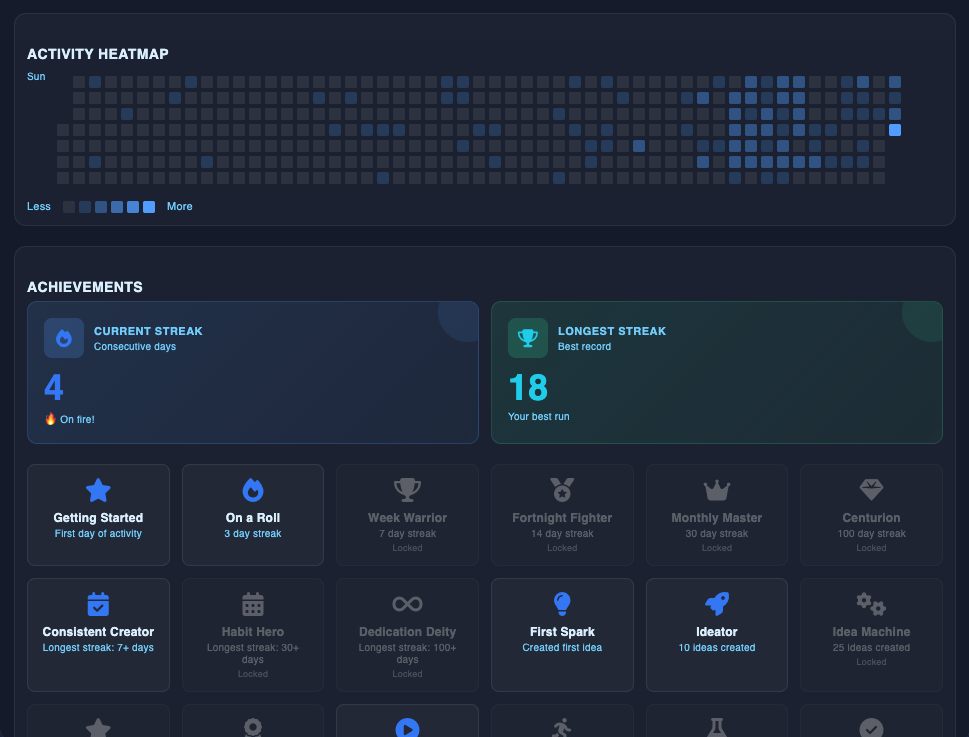Click the medal icon on Fortnight Fighter

click(561, 489)
